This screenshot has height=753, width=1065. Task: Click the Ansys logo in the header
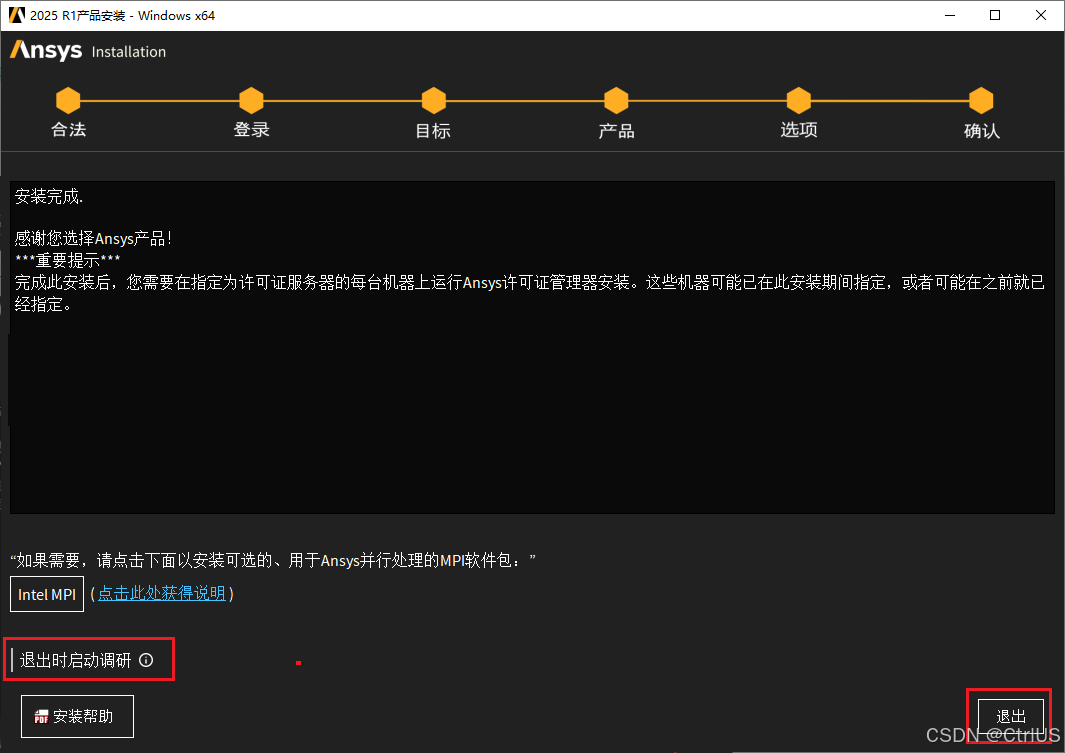[46, 51]
